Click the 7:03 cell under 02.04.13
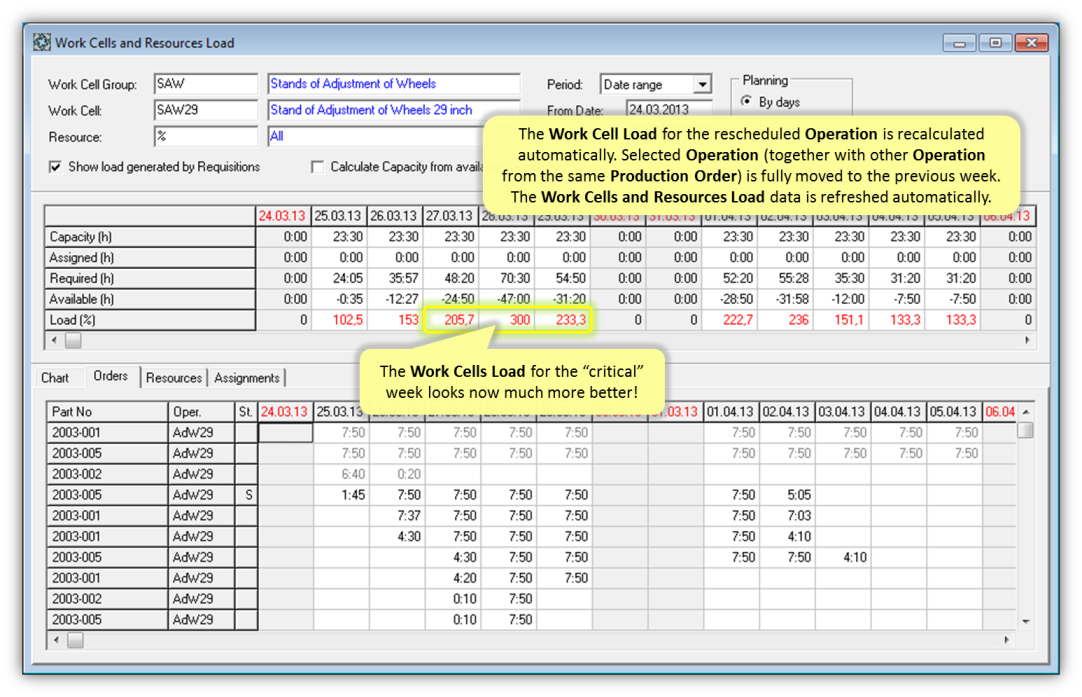This screenshot has height=697, width=1082. point(787,516)
